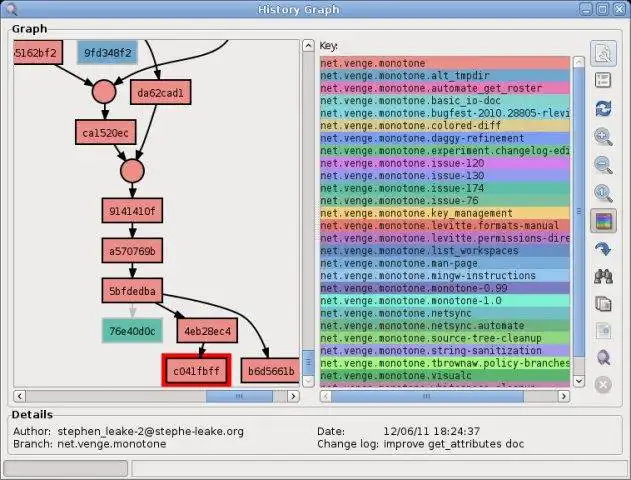Screen dimensions: 631x480
Task: Select key row key_management
Action: tap(445, 213)
